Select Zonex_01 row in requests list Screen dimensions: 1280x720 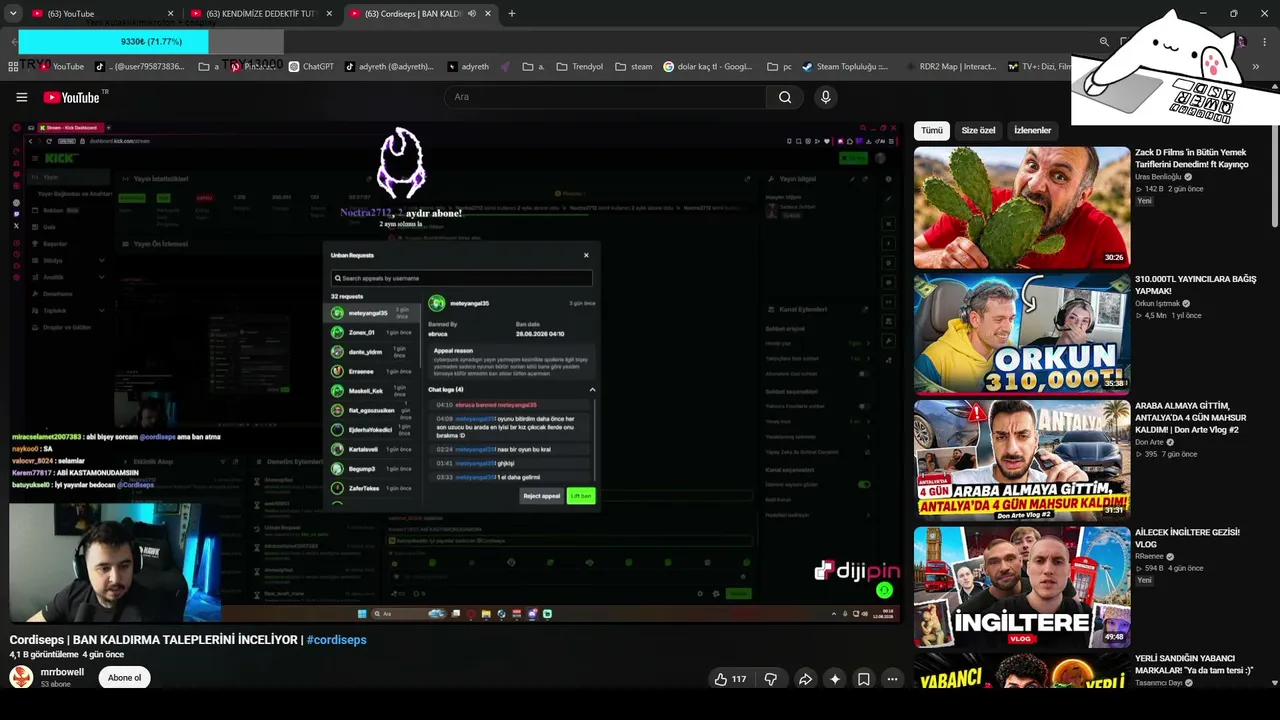pos(373,332)
